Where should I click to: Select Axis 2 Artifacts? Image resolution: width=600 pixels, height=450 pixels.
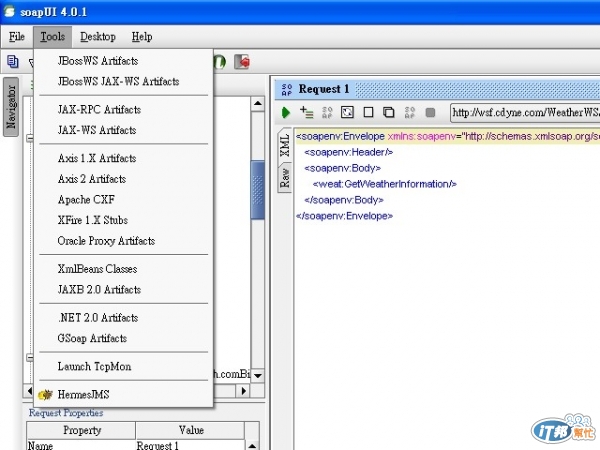click(x=124, y=179)
